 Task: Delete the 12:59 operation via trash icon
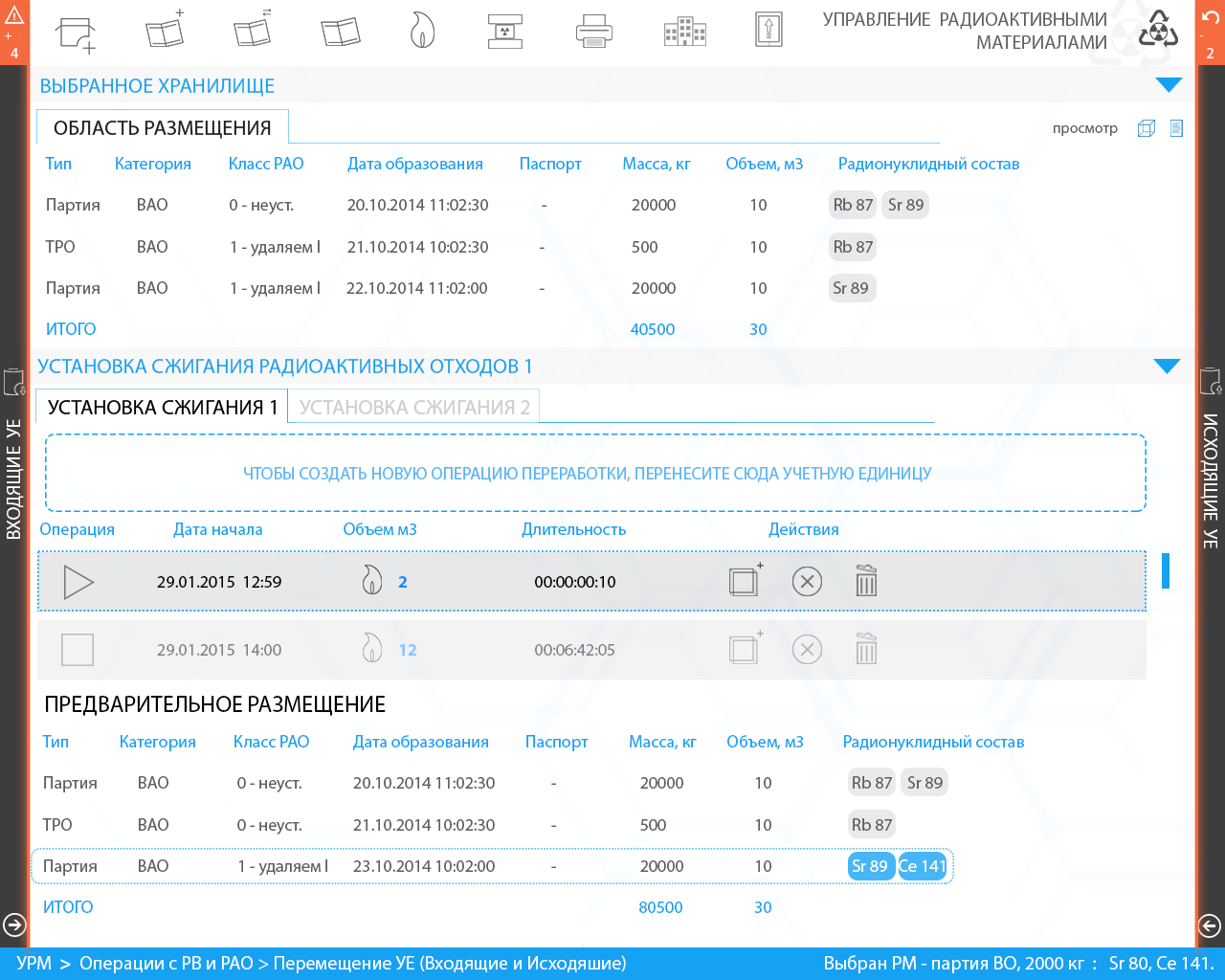866,580
